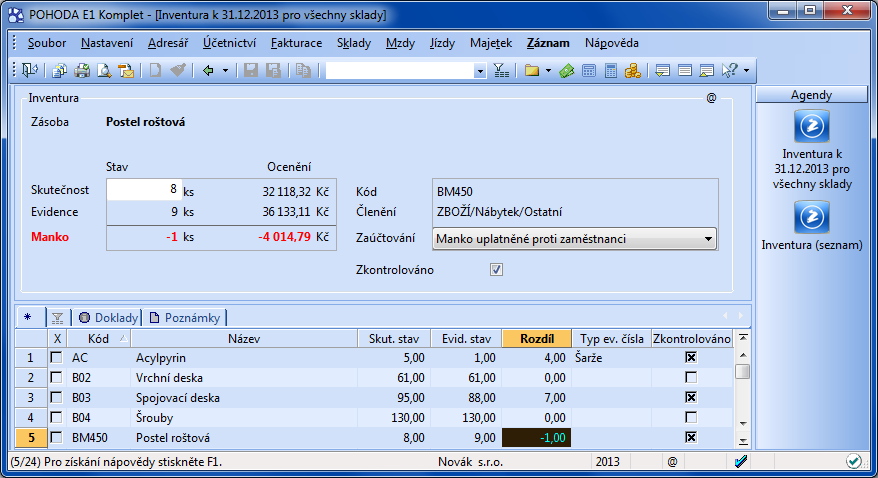Image resolution: width=878 pixels, height=478 pixels.
Task: Click the yellow folder icon in toolbar
Action: click(x=531, y=71)
